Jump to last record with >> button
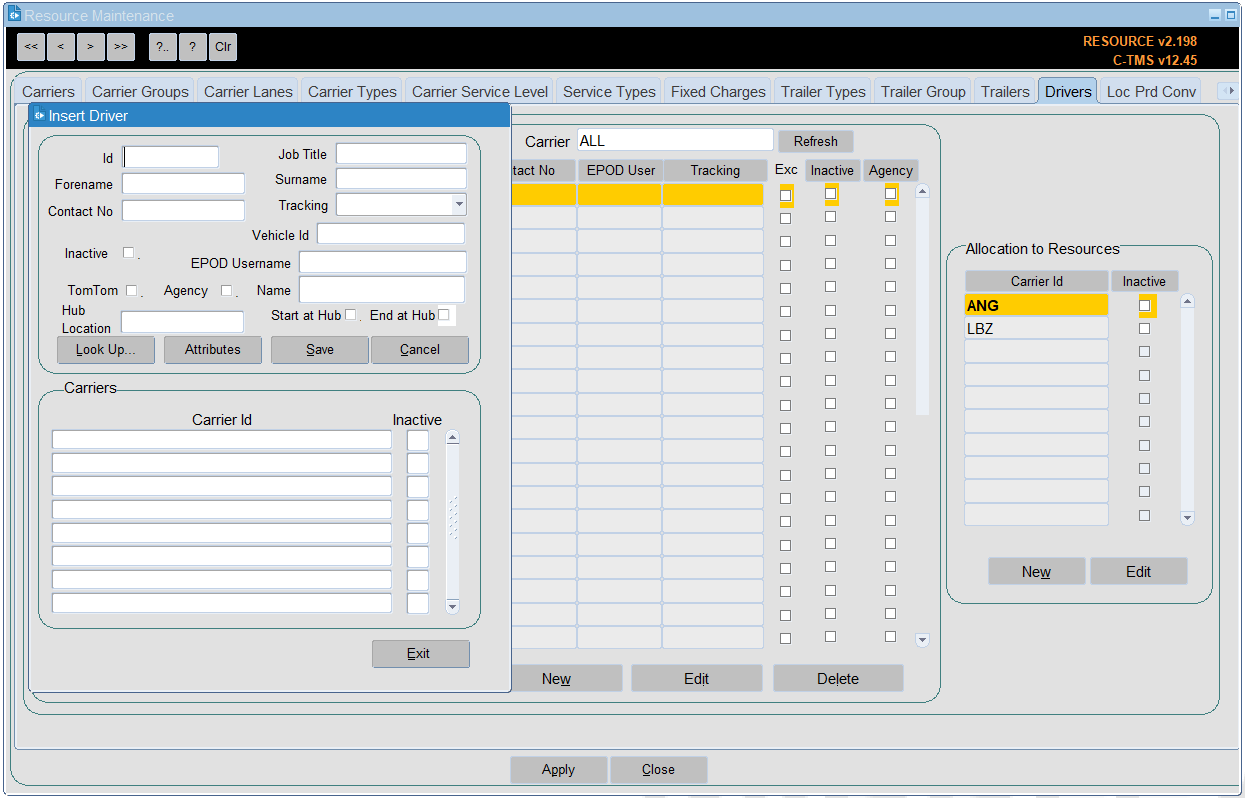Image resolution: width=1245 pixels, height=798 pixels. [121, 47]
